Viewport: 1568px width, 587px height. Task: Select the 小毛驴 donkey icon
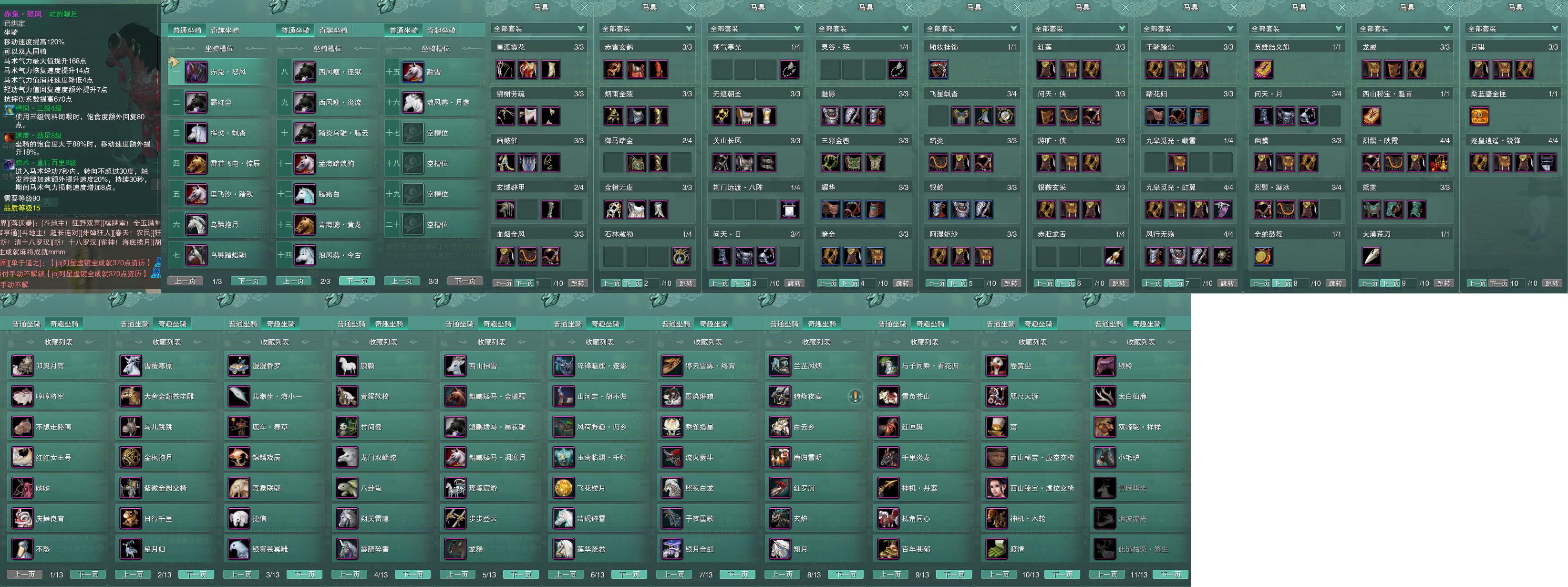click(x=1105, y=457)
